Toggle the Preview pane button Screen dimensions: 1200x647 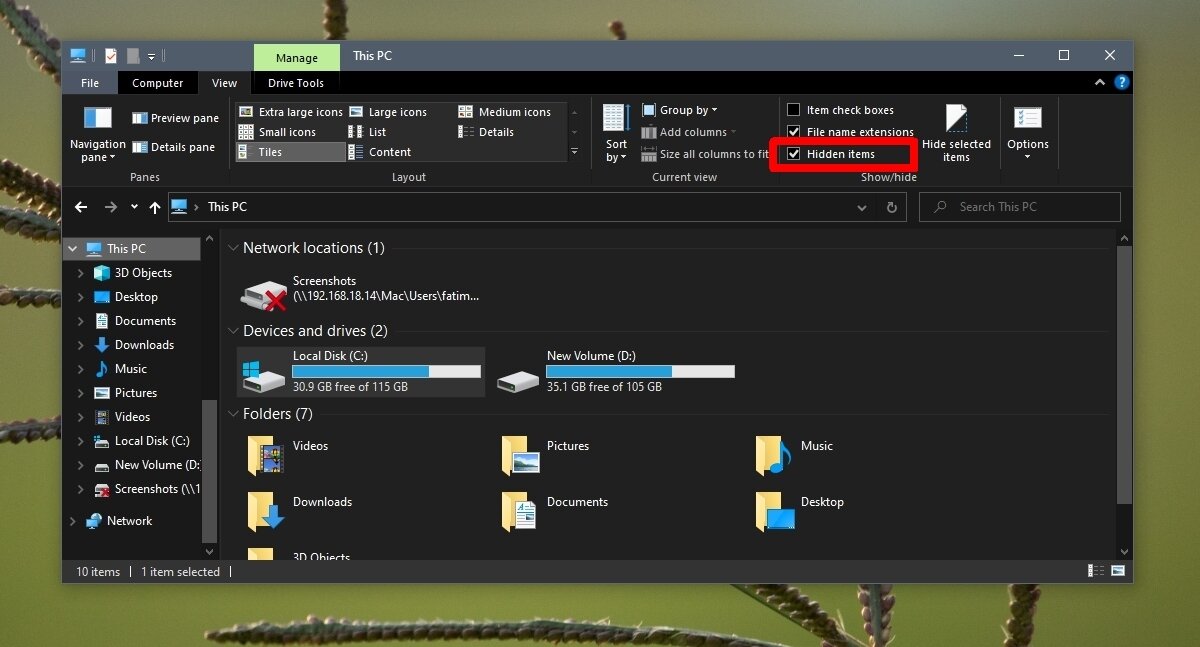click(175, 118)
